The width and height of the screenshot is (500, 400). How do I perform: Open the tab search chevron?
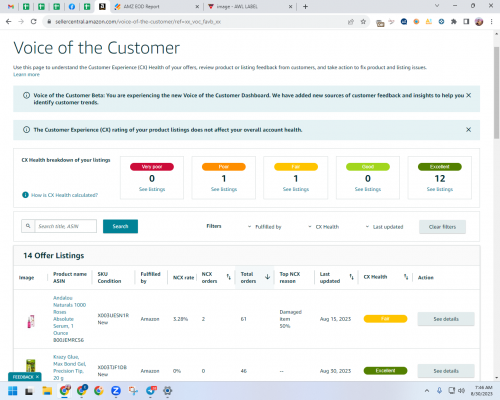coord(437,6)
